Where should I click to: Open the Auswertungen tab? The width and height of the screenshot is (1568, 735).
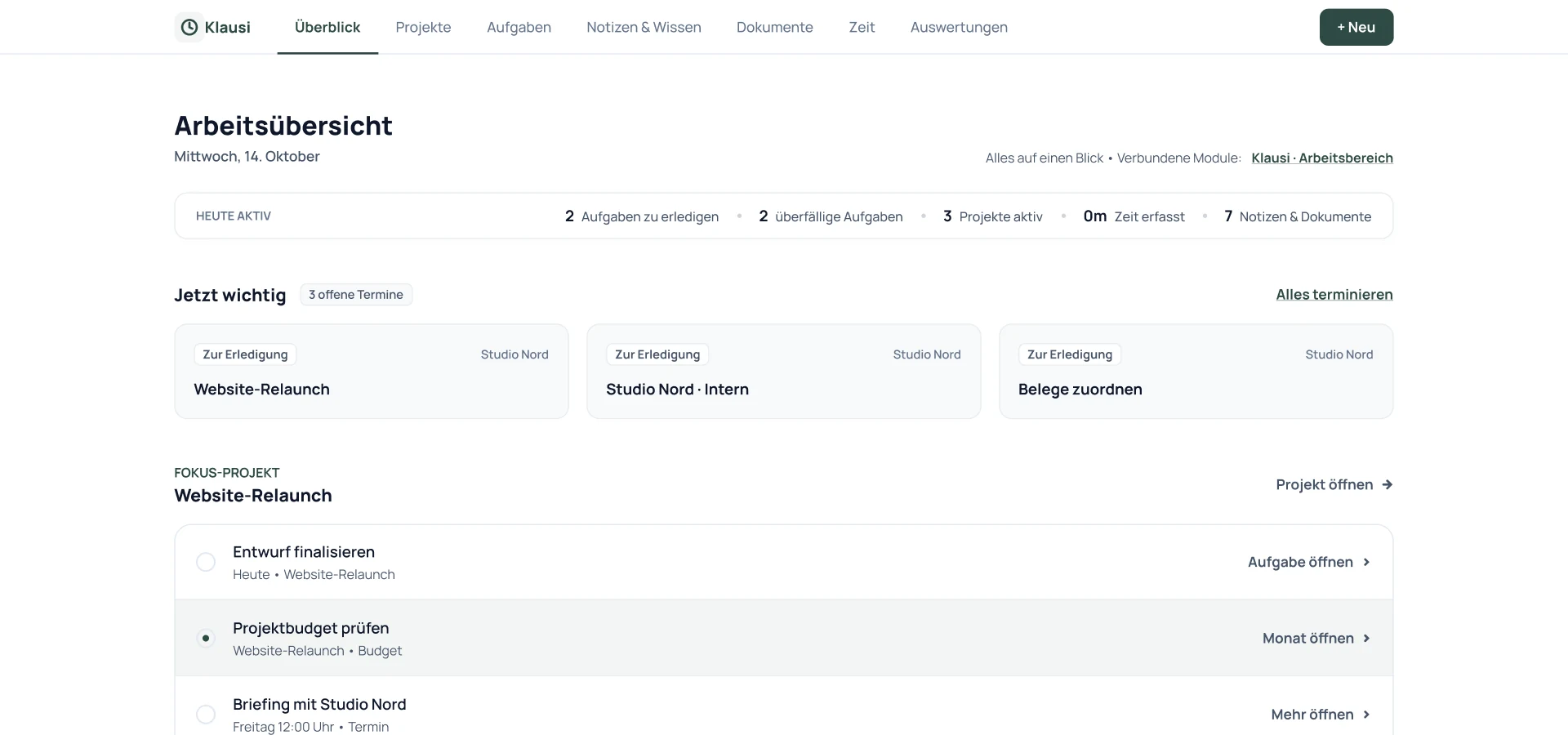(x=959, y=27)
